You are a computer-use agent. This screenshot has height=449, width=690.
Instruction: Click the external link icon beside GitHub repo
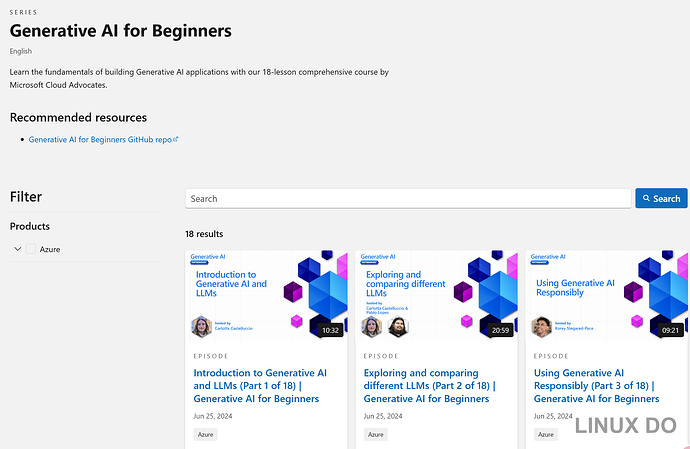[176, 139]
